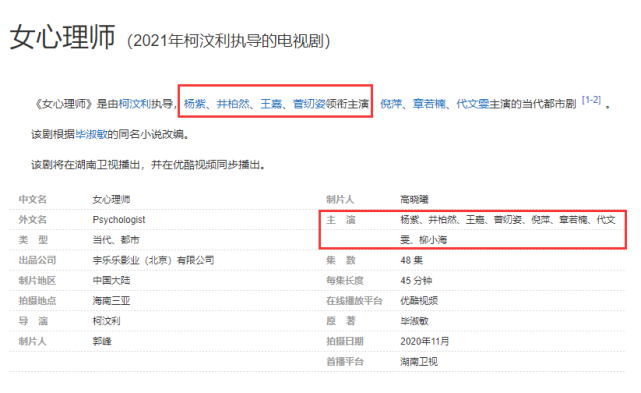641x393 pixels.
Task: Click the 48 集 episode count value
Action: [x=412, y=261]
